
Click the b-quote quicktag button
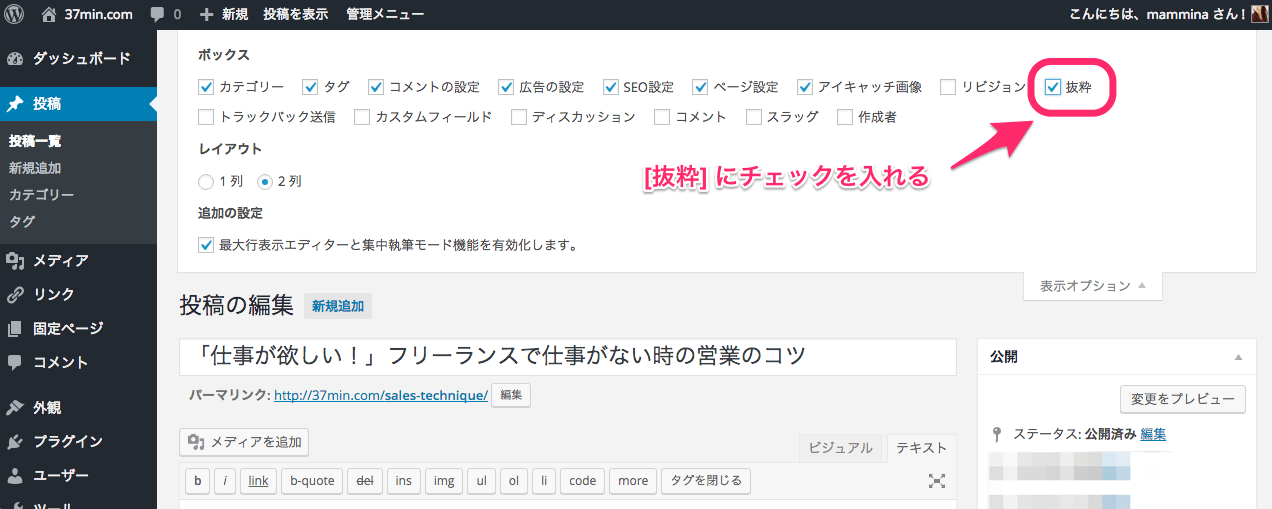(x=312, y=481)
